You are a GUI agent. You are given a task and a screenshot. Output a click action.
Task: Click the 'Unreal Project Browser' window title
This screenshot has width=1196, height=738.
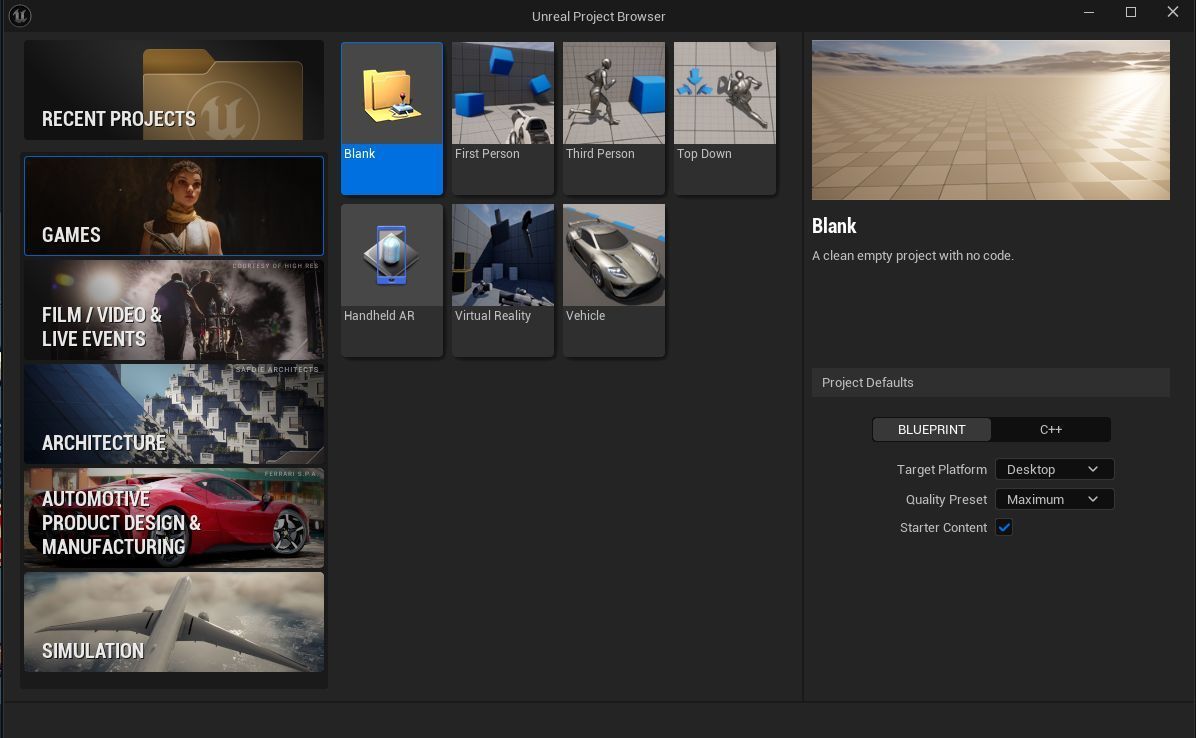tap(598, 16)
